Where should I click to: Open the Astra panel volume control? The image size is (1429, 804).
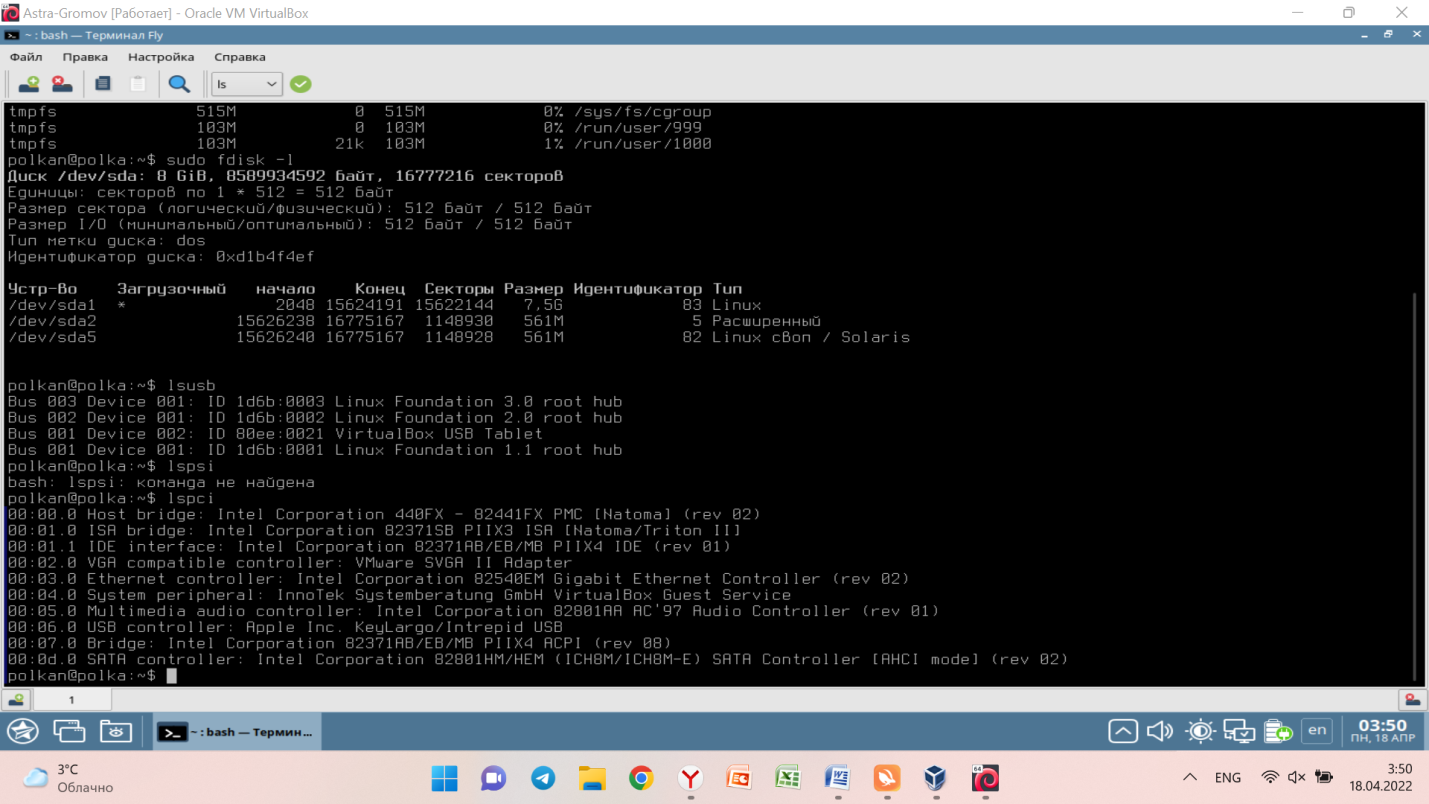[x=1160, y=731]
